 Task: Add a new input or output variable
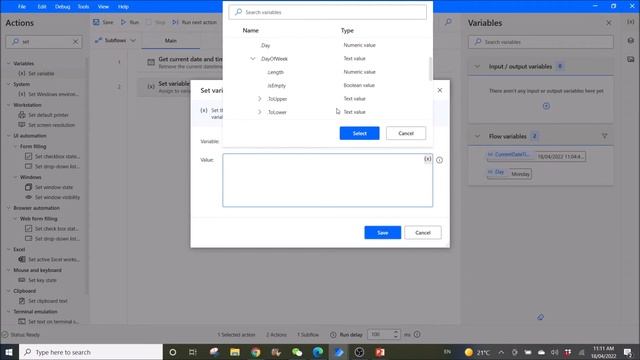pyautogui.click(x=546, y=106)
